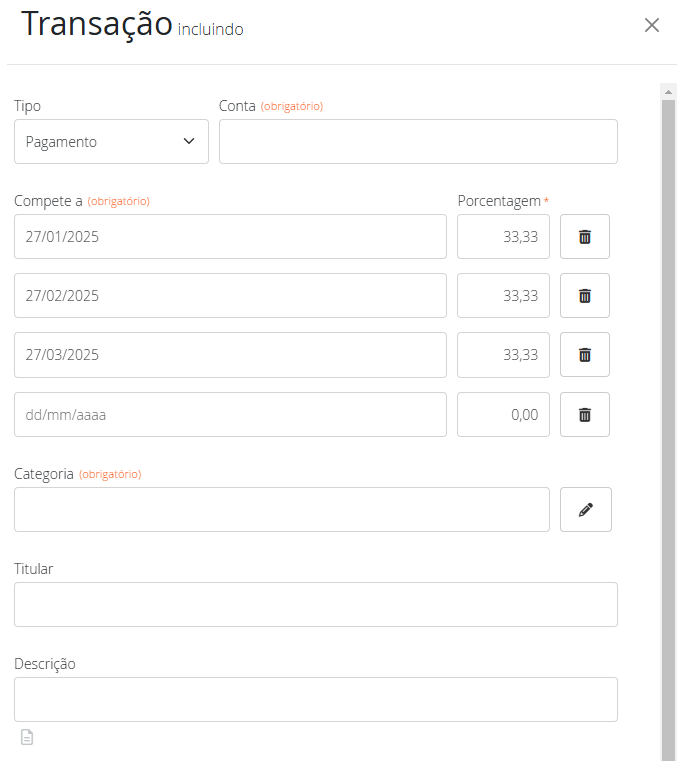The height and width of the screenshot is (761, 683).
Task: Delete the 27/01/2025 installment row
Action: click(x=585, y=237)
